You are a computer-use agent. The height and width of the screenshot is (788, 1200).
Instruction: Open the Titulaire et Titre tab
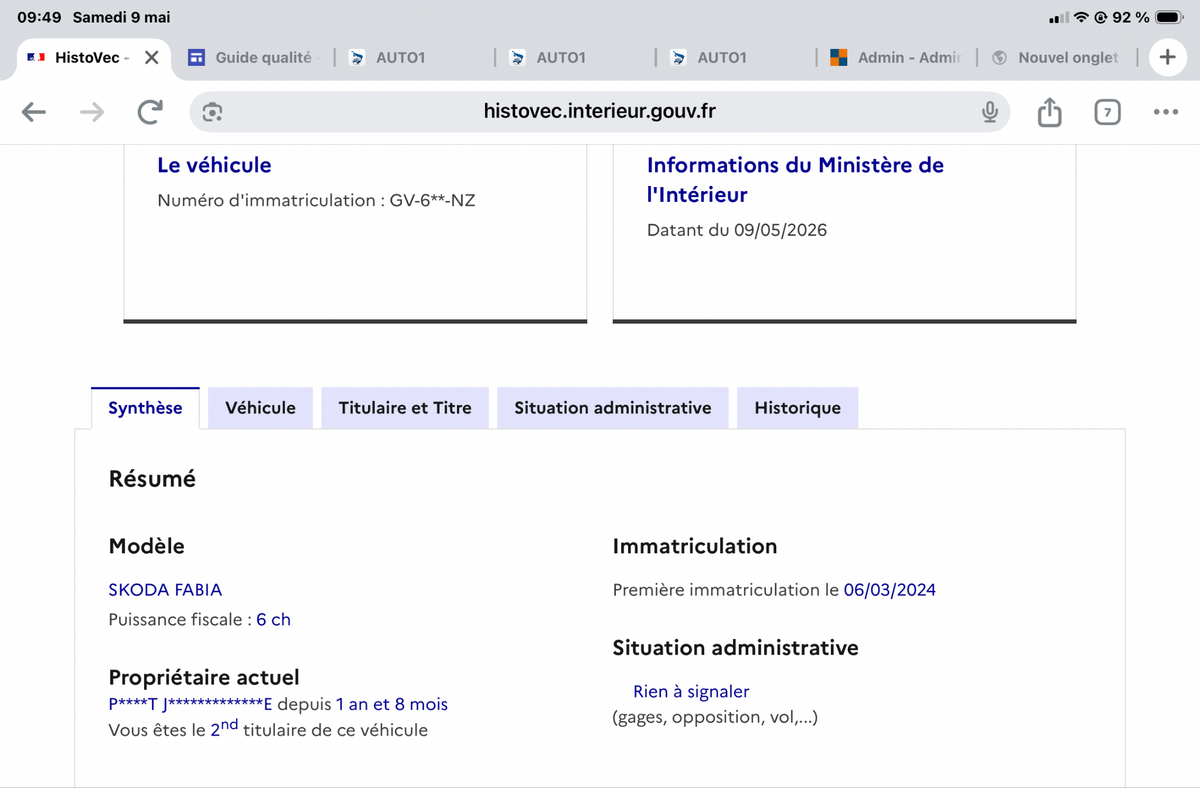405,408
